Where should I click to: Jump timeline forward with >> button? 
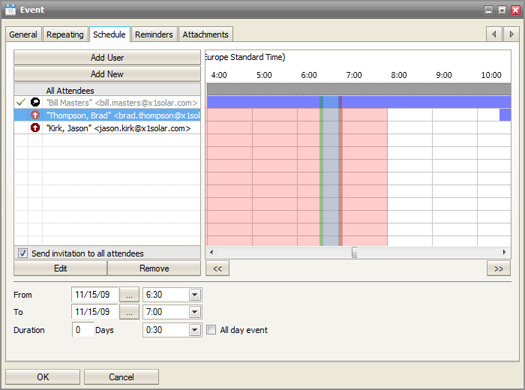click(x=499, y=268)
